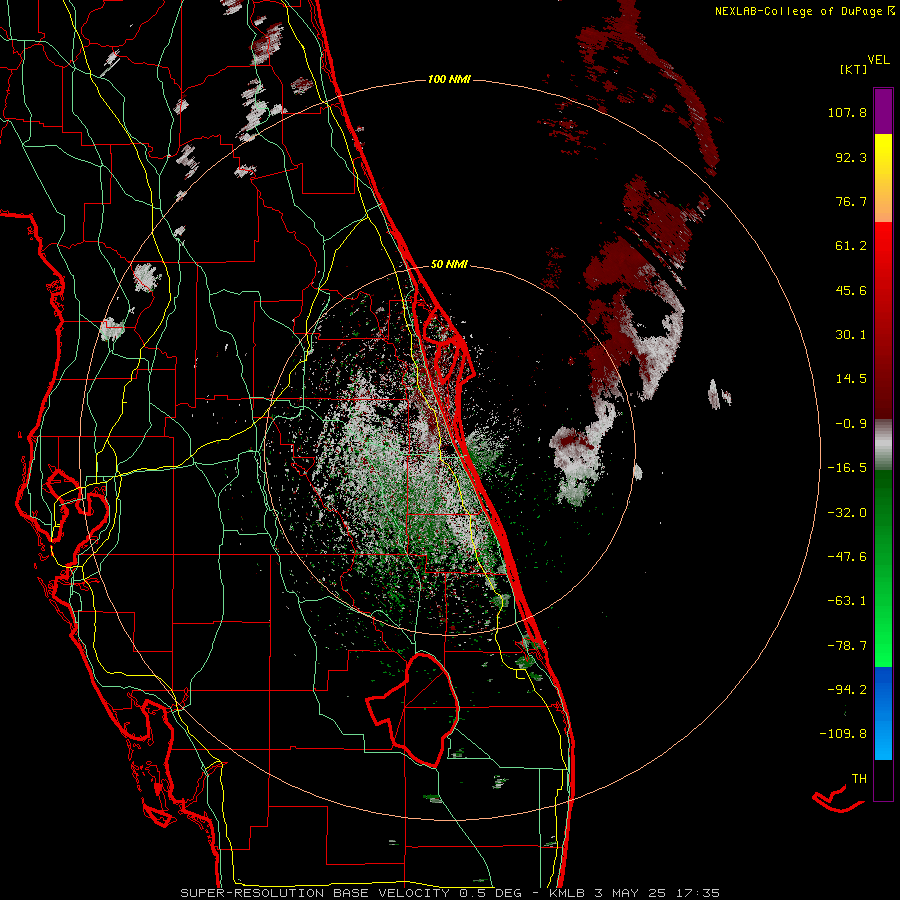
Task: Click the -94.2 velocity scale value
Action: pos(847,689)
